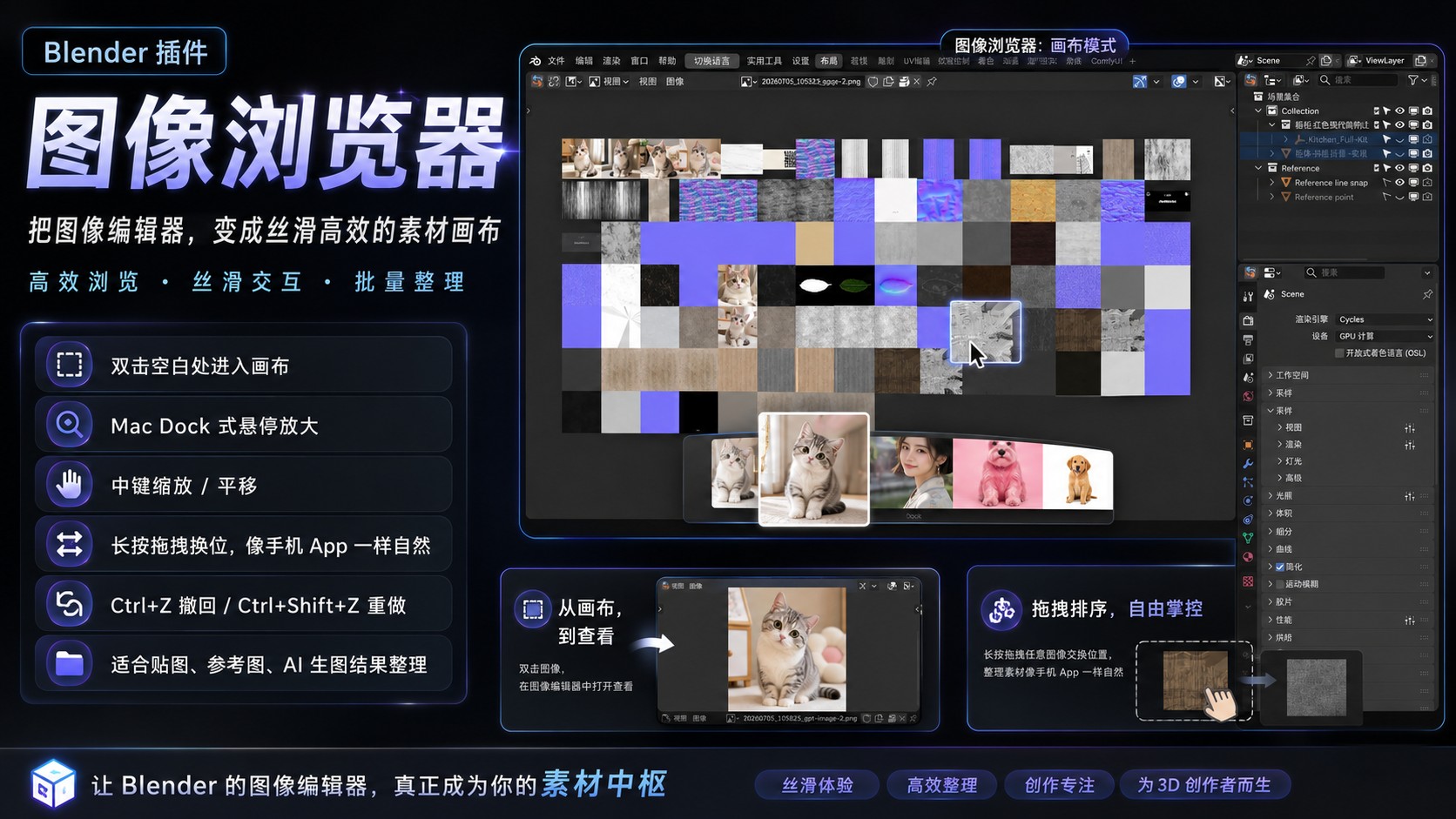Open the Modifiers wrench tab
Image resolution: width=1456 pixels, height=819 pixels.
coord(1248,463)
